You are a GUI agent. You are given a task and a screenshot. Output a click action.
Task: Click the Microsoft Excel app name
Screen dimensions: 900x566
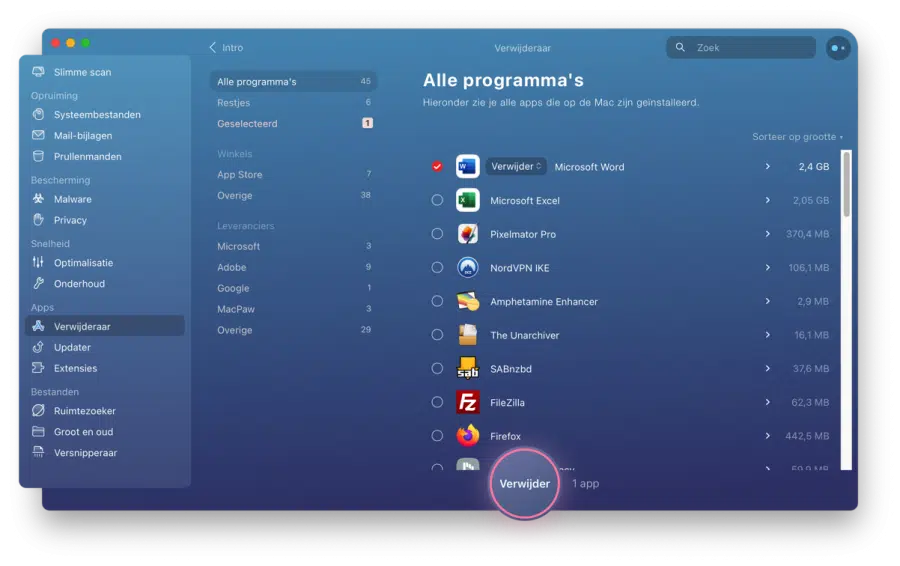(525, 200)
